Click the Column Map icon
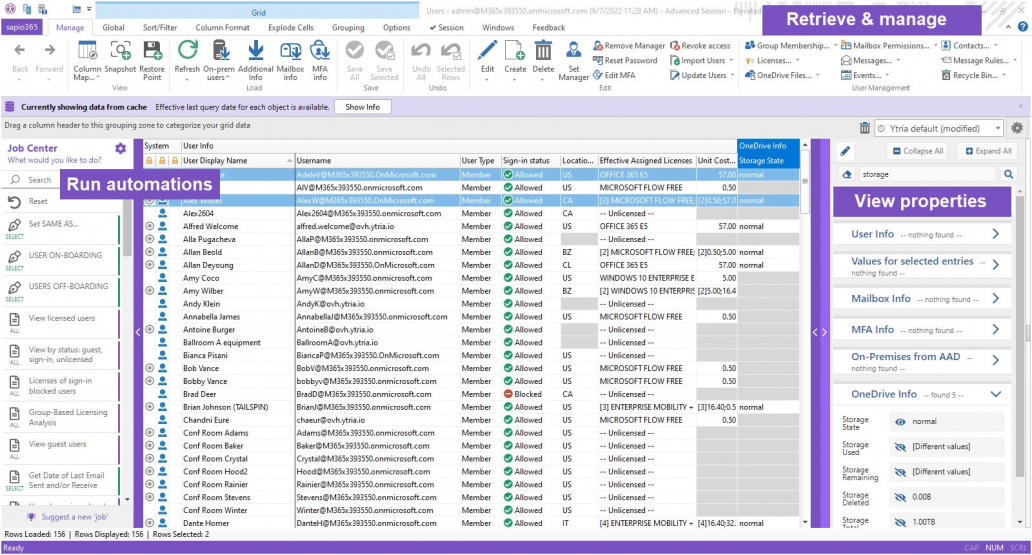The height and width of the screenshot is (555, 1032). coord(87,51)
